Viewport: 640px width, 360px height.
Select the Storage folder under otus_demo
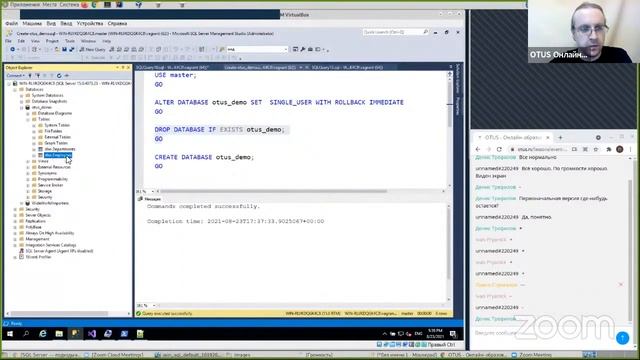click(45, 191)
